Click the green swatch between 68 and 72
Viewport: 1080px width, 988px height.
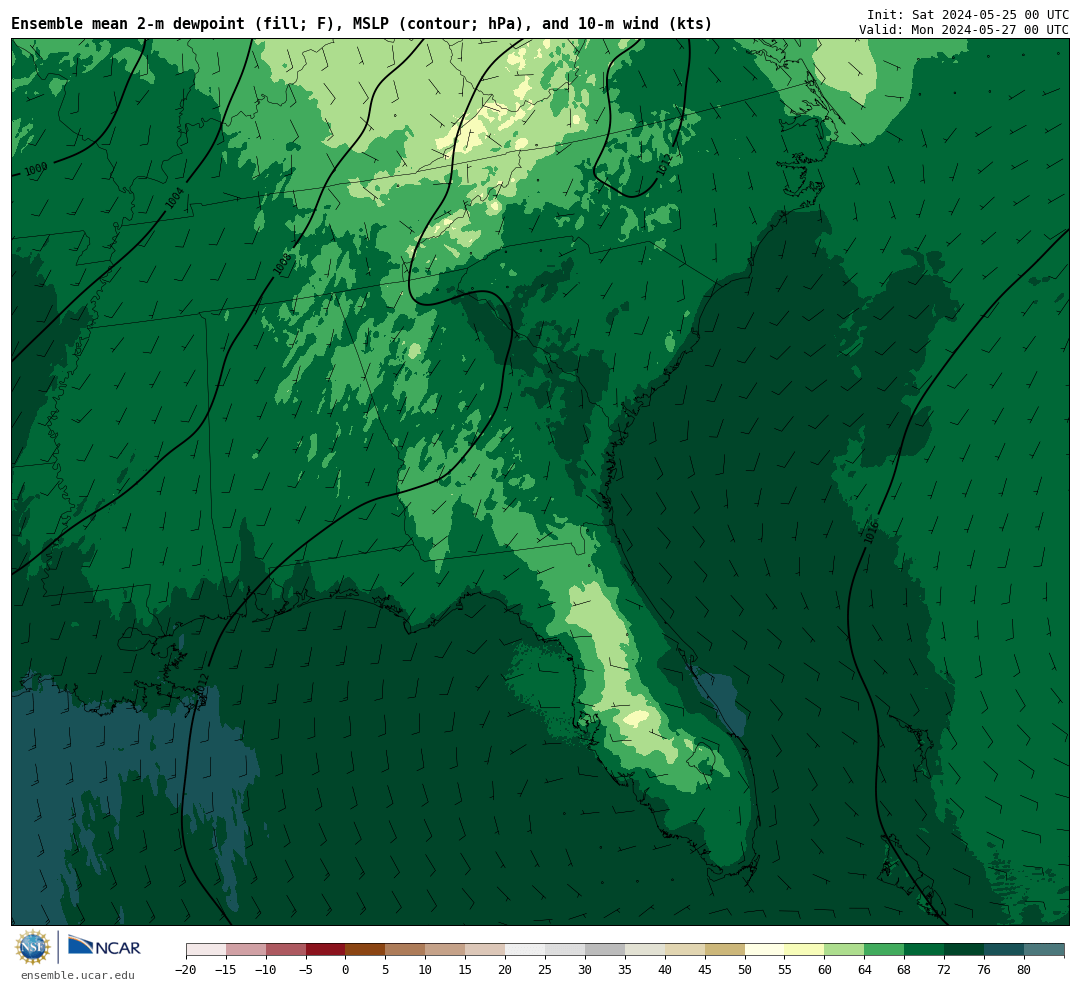(x=925, y=950)
